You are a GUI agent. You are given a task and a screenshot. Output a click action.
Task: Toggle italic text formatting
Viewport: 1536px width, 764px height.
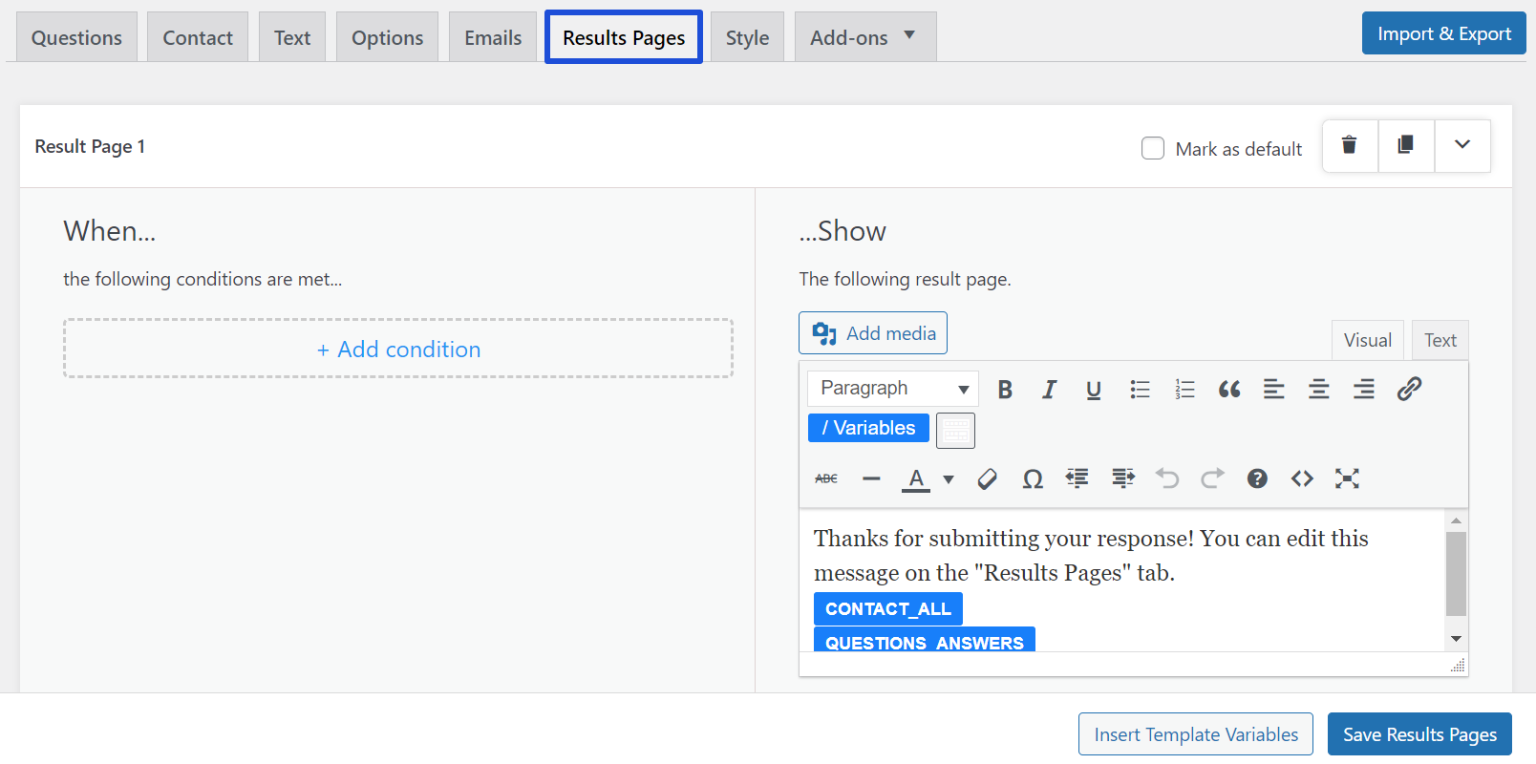(x=1049, y=389)
